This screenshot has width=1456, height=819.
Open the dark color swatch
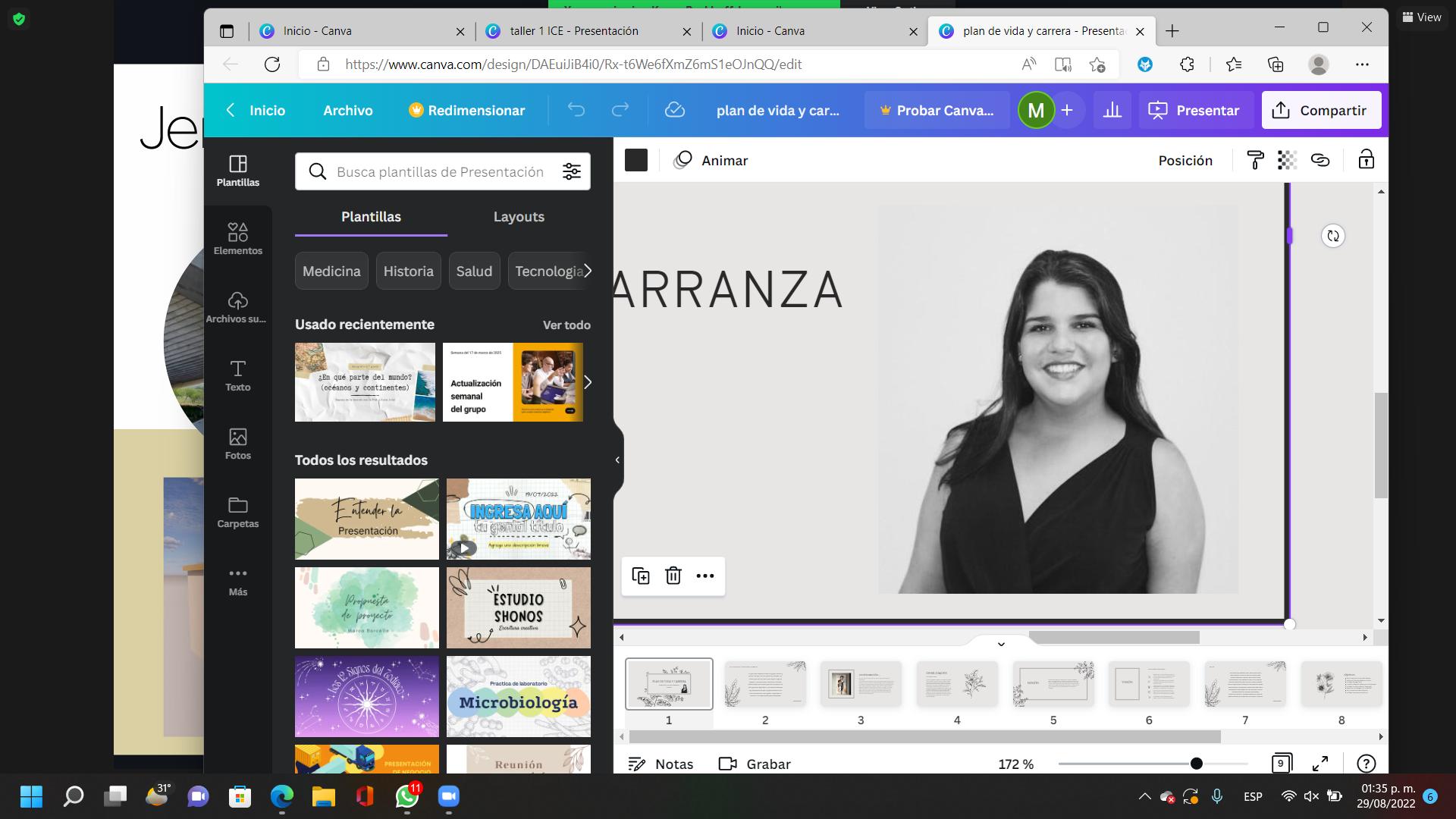tap(635, 160)
